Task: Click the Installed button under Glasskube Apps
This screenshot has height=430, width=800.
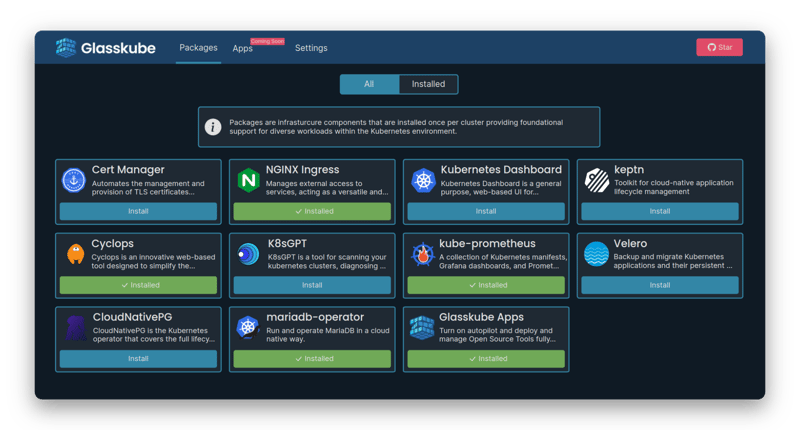Action: click(486, 358)
